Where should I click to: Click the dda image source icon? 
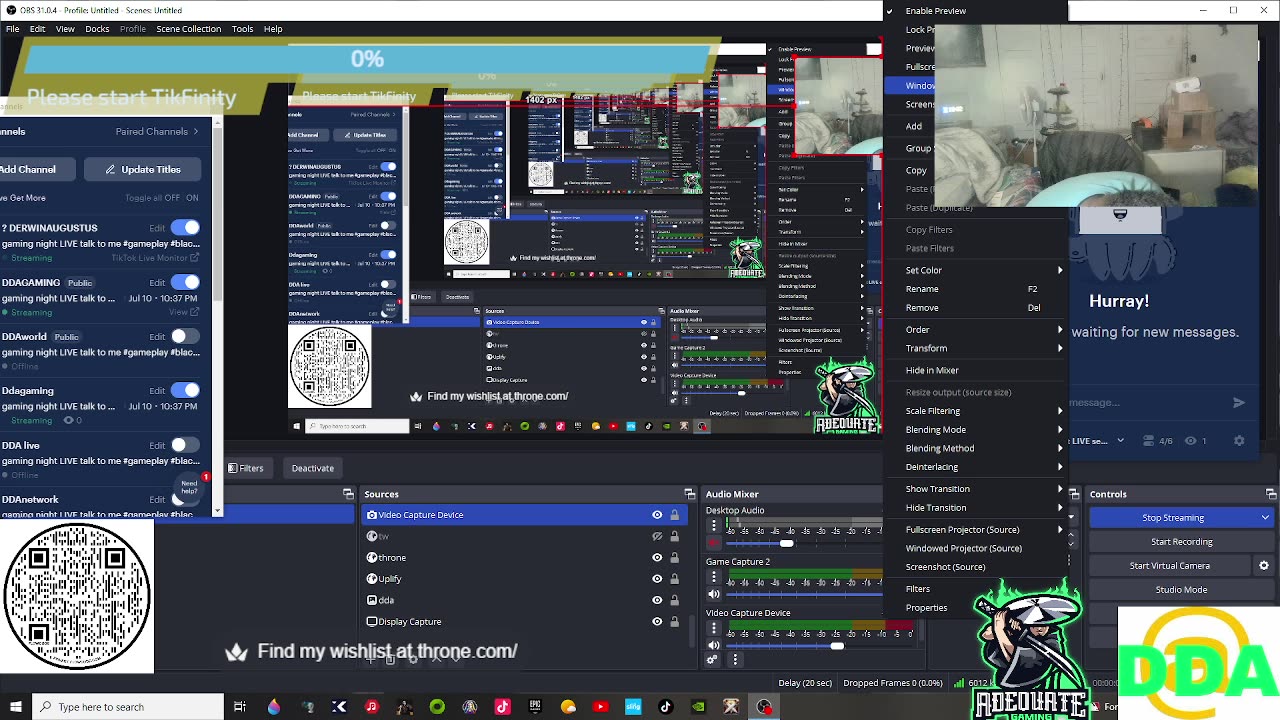point(372,600)
